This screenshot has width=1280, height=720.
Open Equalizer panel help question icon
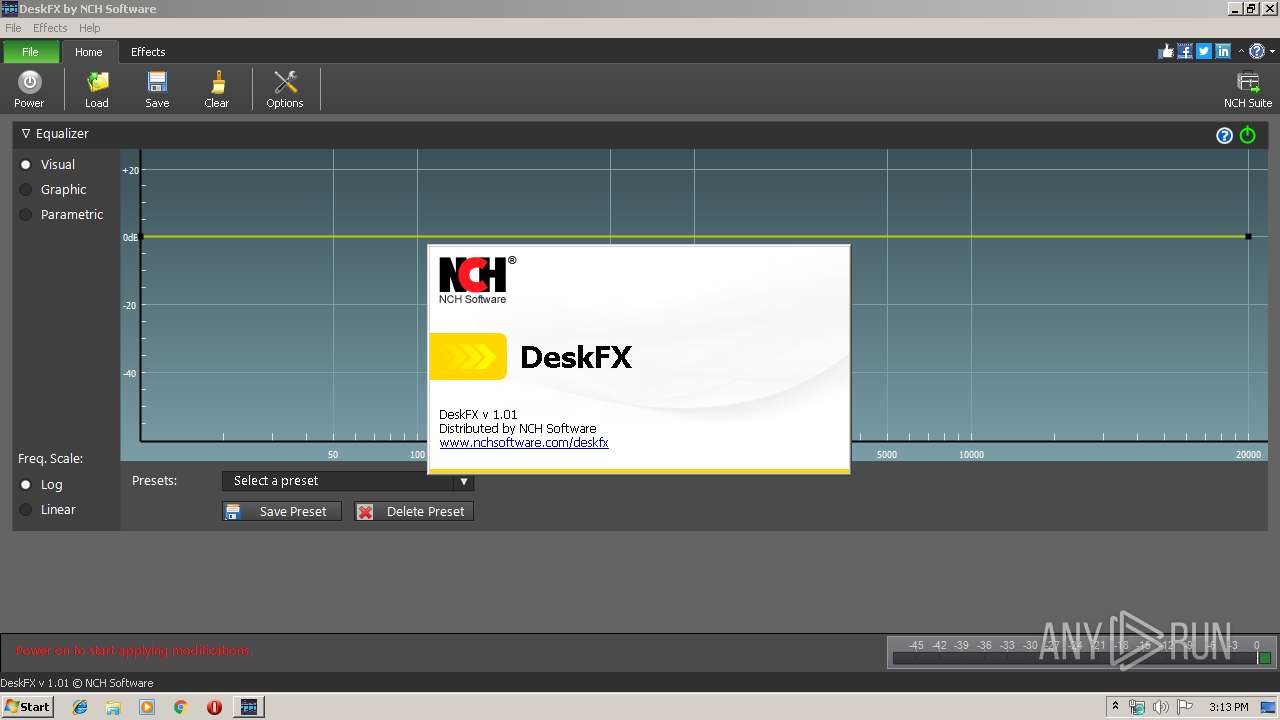pos(1224,135)
